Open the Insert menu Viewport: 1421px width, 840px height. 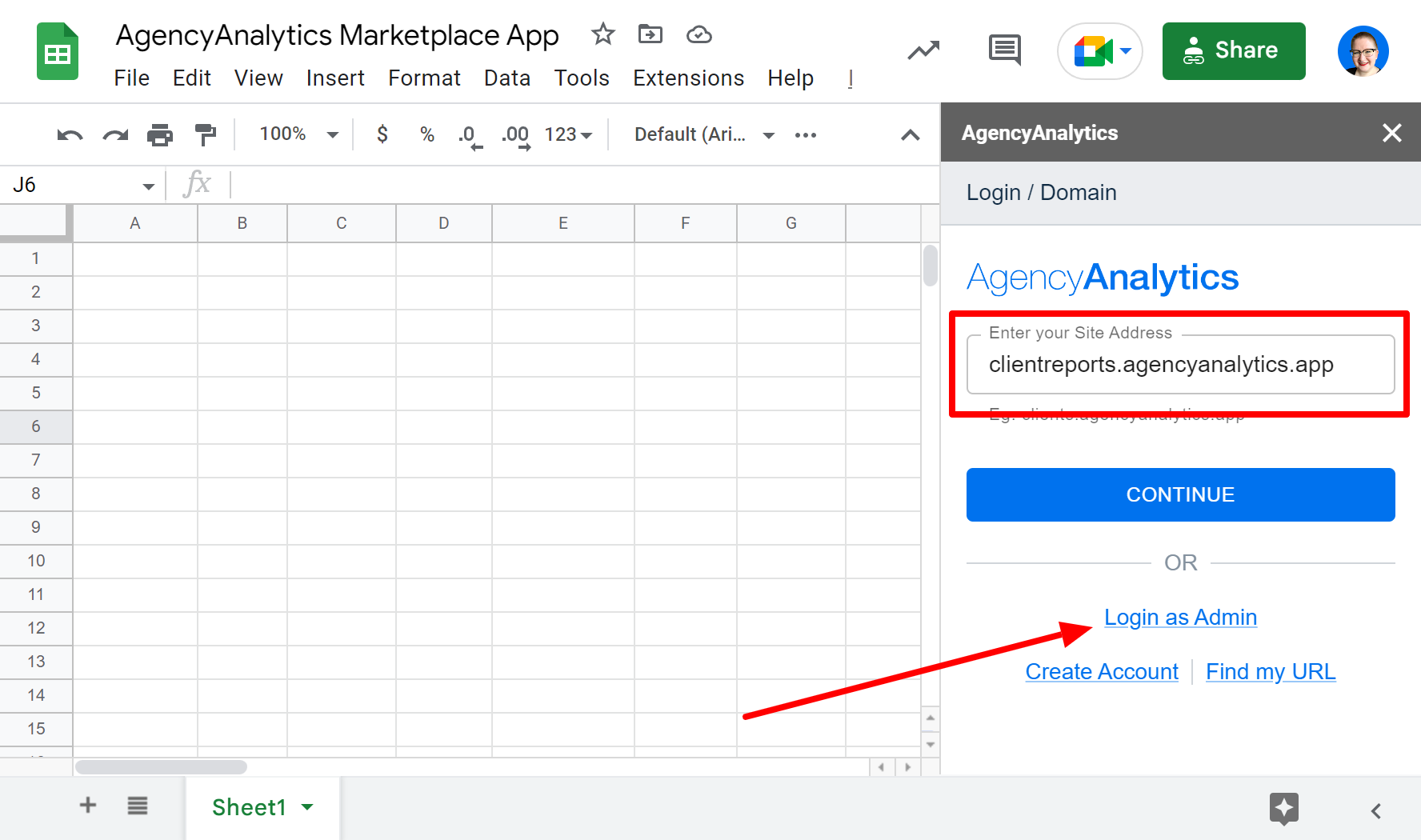click(x=335, y=78)
